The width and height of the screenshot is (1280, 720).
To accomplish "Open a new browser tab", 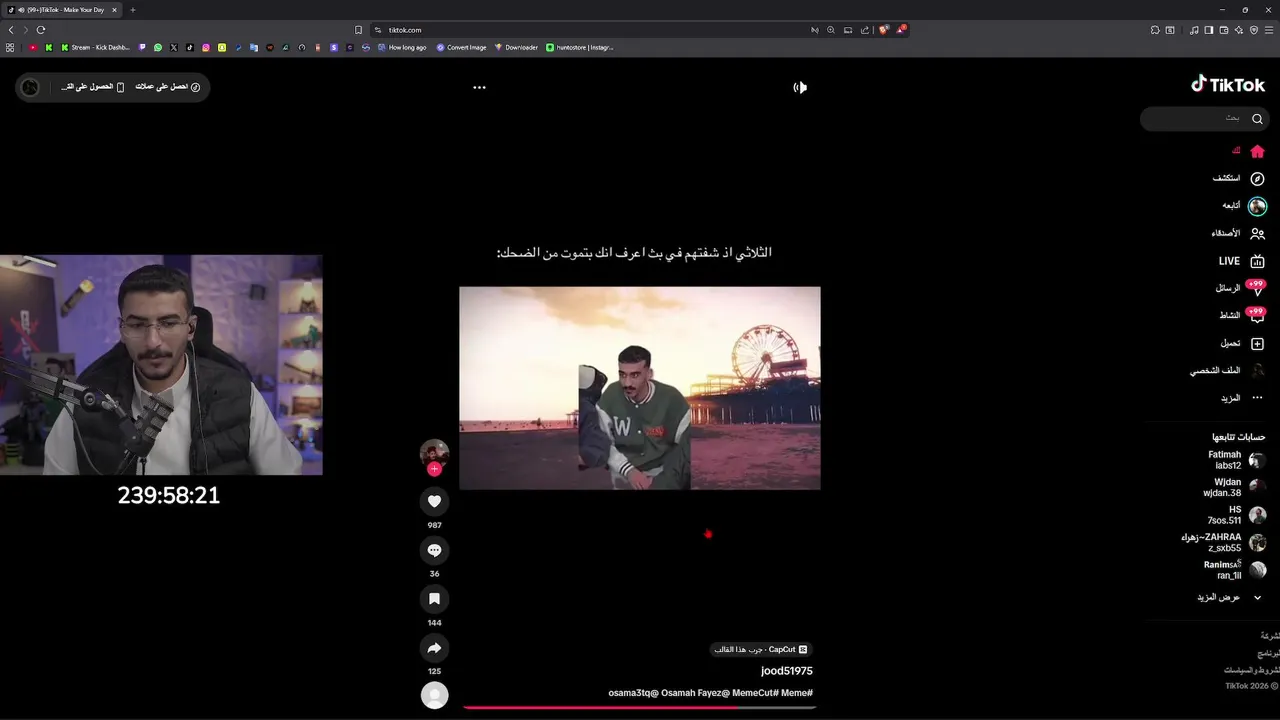I will 132,10.
